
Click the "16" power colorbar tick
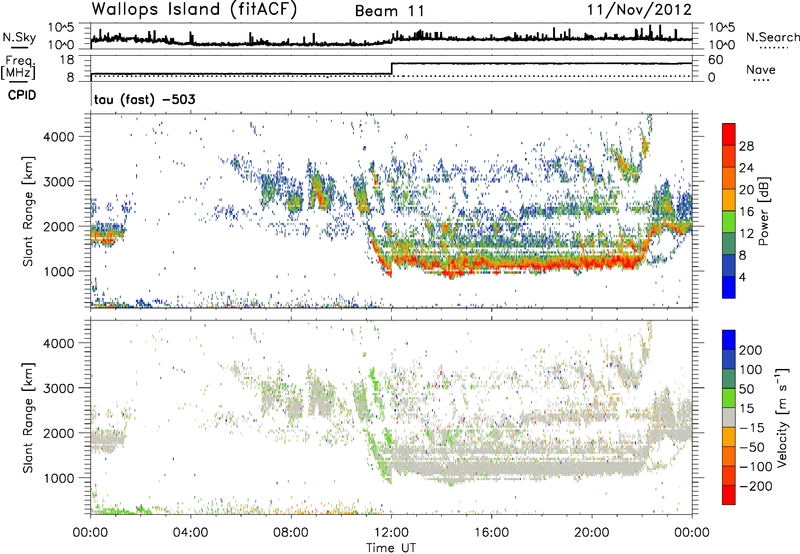coord(746,212)
